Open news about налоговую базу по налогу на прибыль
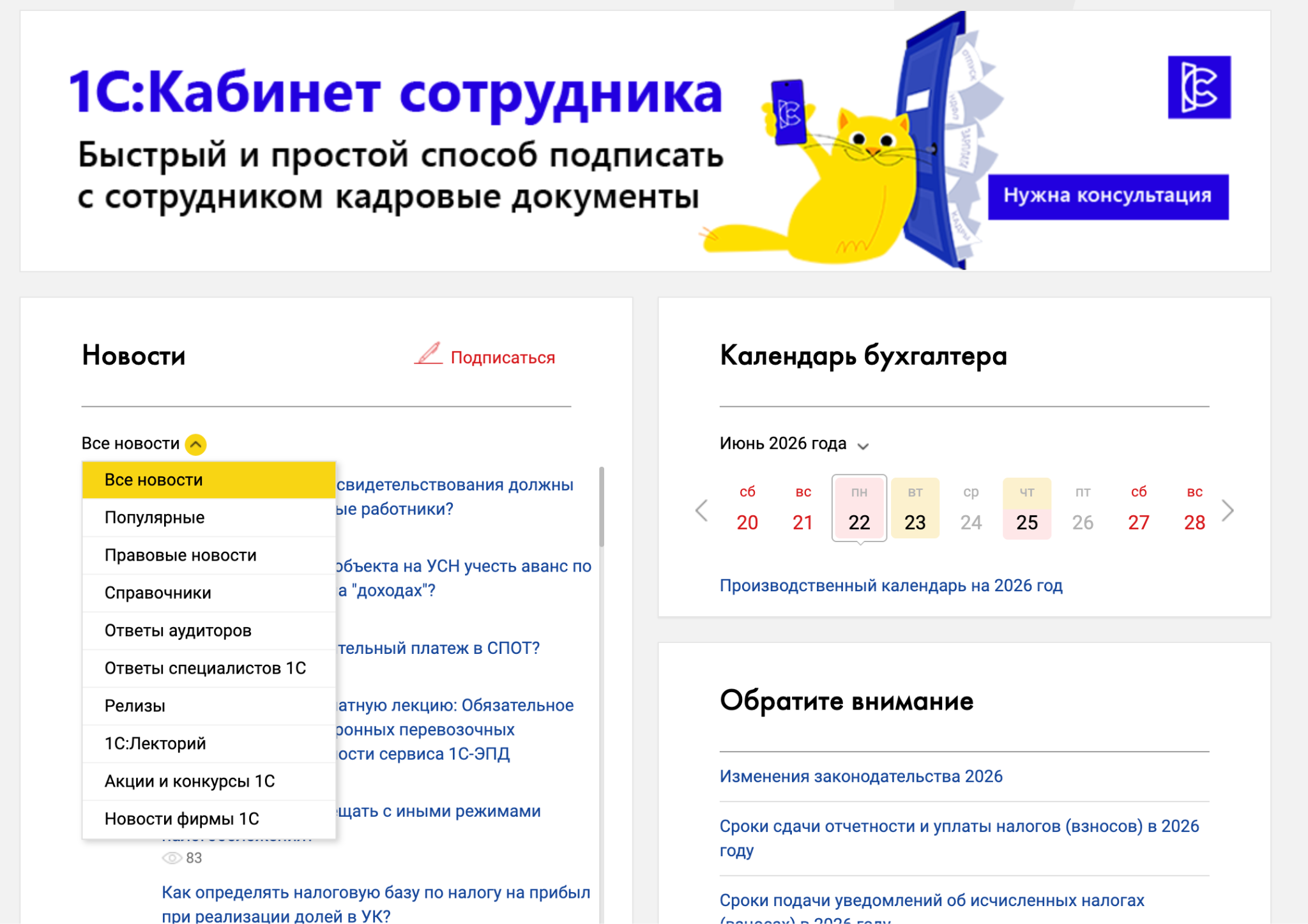The width and height of the screenshot is (1308, 924). [376, 904]
